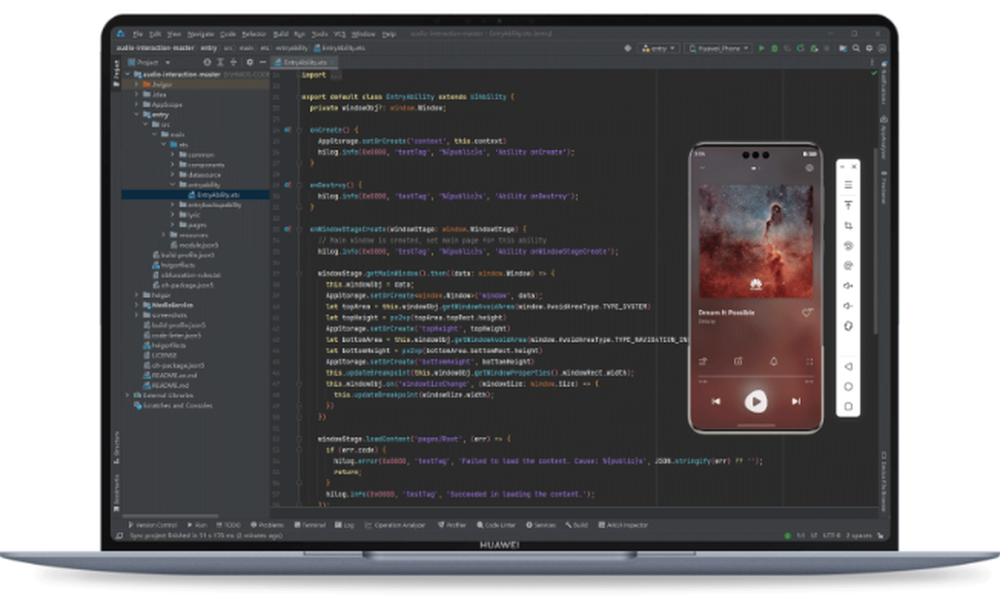Open the Terminal tool window
The image size is (1000, 612).
tap(309, 525)
